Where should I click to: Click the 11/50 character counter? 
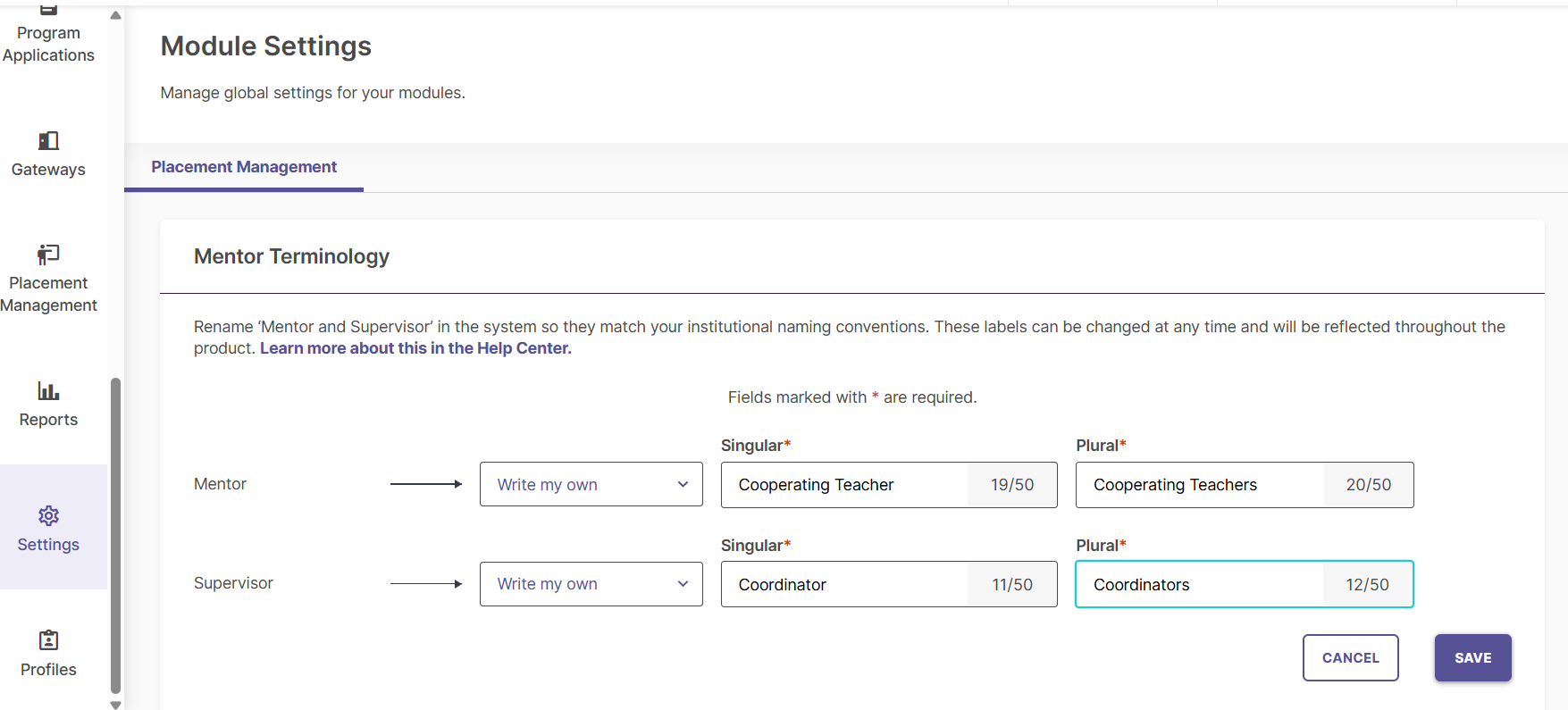(x=1012, y=585)
